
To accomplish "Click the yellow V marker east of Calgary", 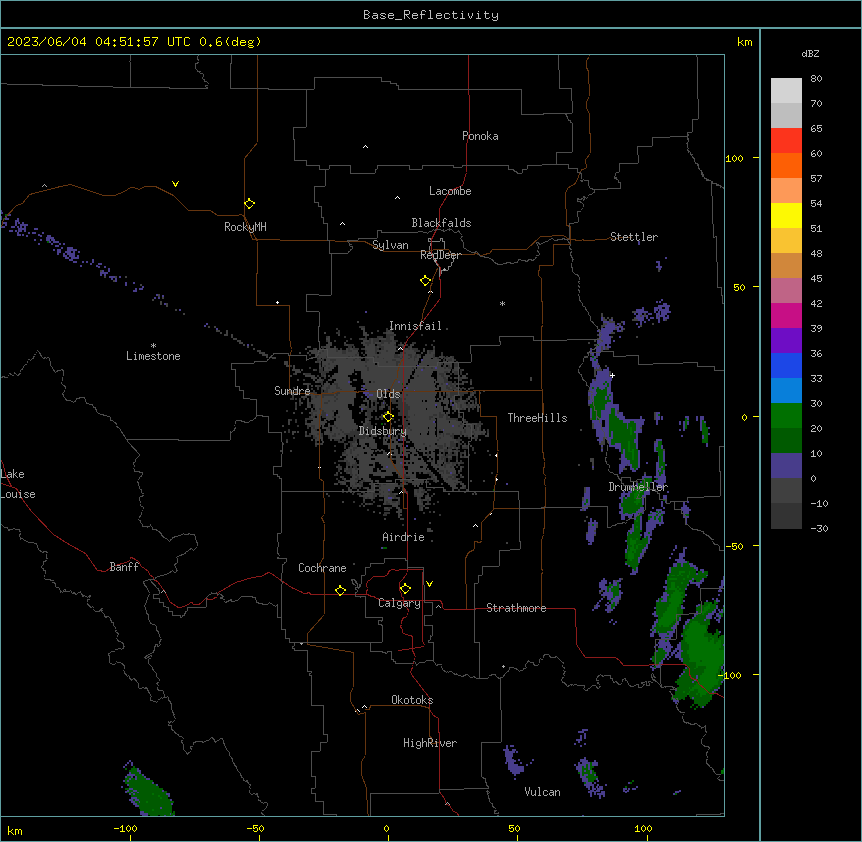I will click(x=429, y=584).
